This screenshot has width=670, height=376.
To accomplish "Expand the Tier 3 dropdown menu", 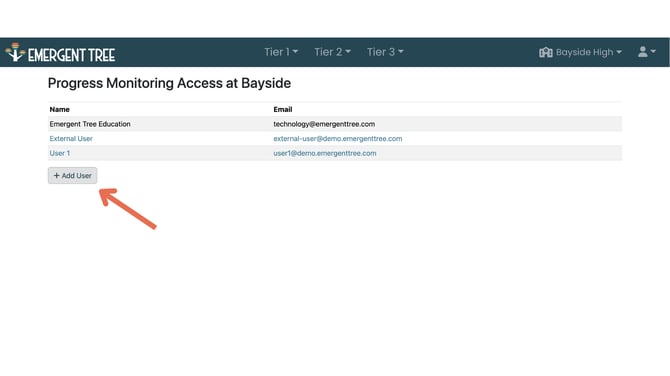I will [385, 52].
